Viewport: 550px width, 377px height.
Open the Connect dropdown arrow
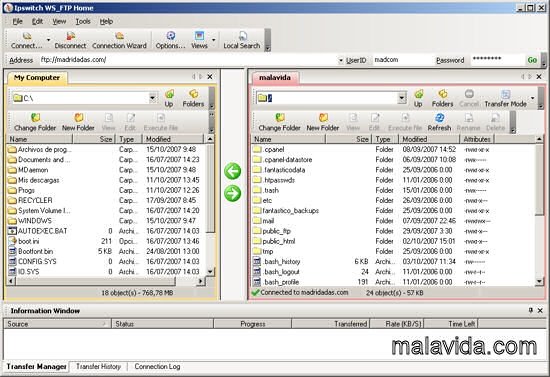point(48,40)
